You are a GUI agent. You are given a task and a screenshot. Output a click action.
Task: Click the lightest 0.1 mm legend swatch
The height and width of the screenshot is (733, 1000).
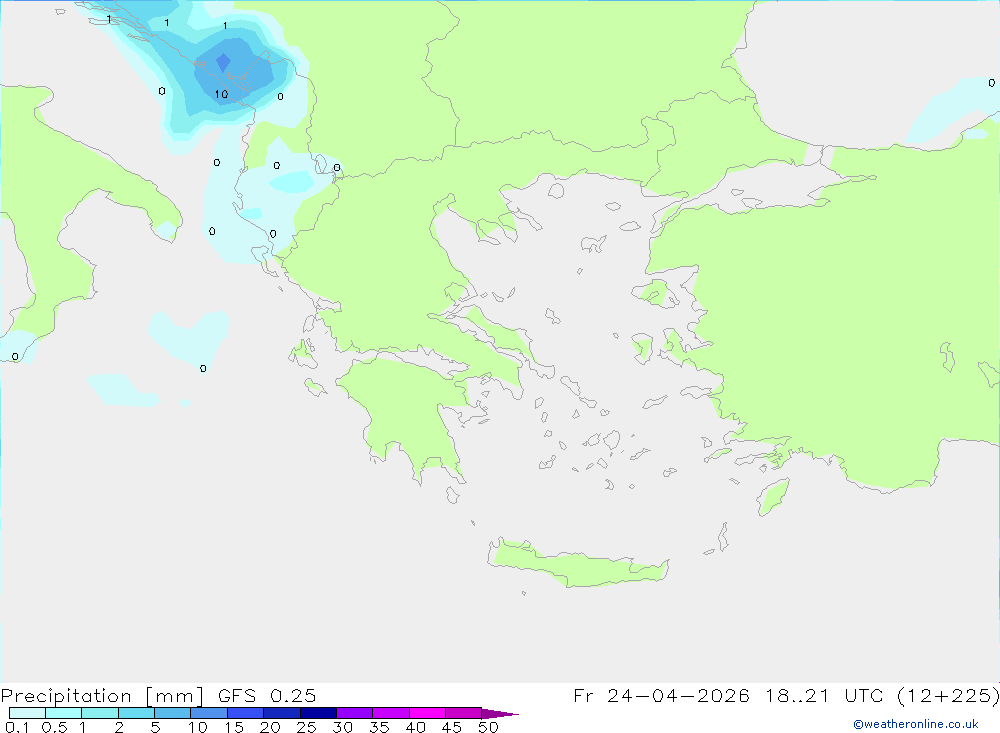pos(27,713)
